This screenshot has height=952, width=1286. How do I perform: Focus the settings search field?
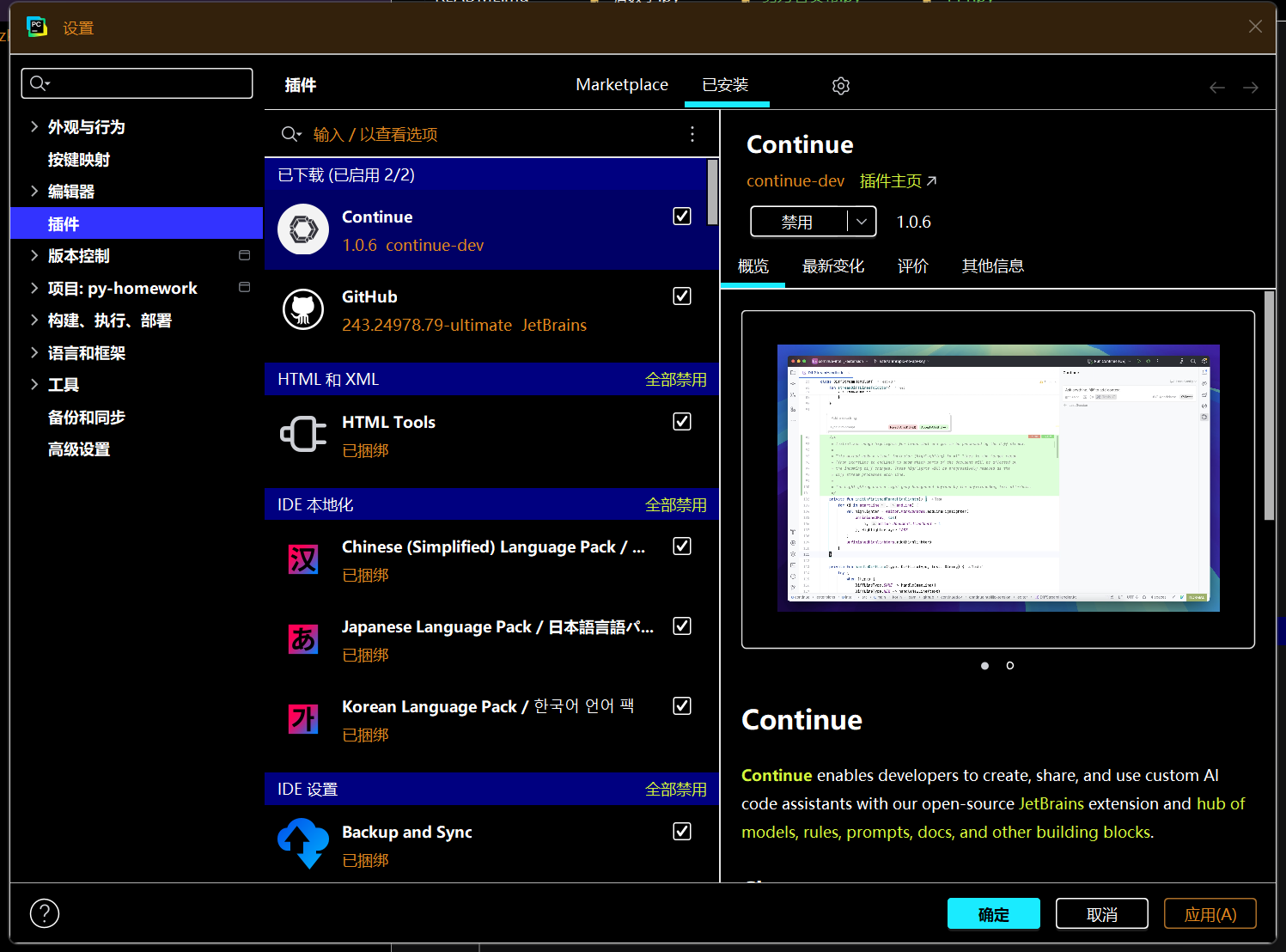point(137,83)
